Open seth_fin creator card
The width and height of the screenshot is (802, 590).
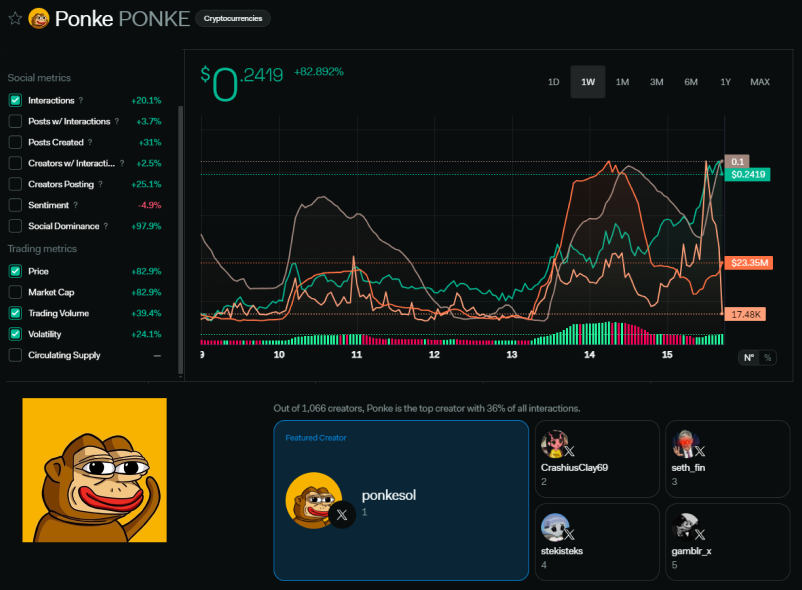click(x=728, y=459)
